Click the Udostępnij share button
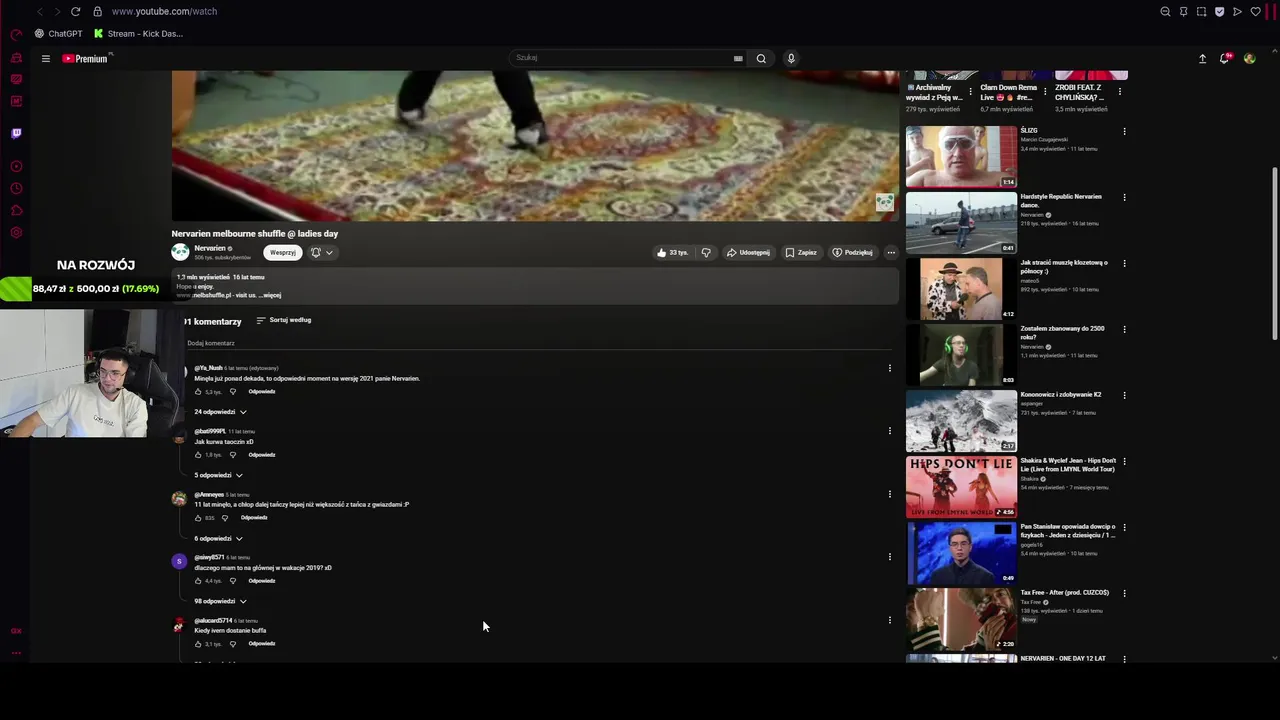1280x720 pixels. 748,252
